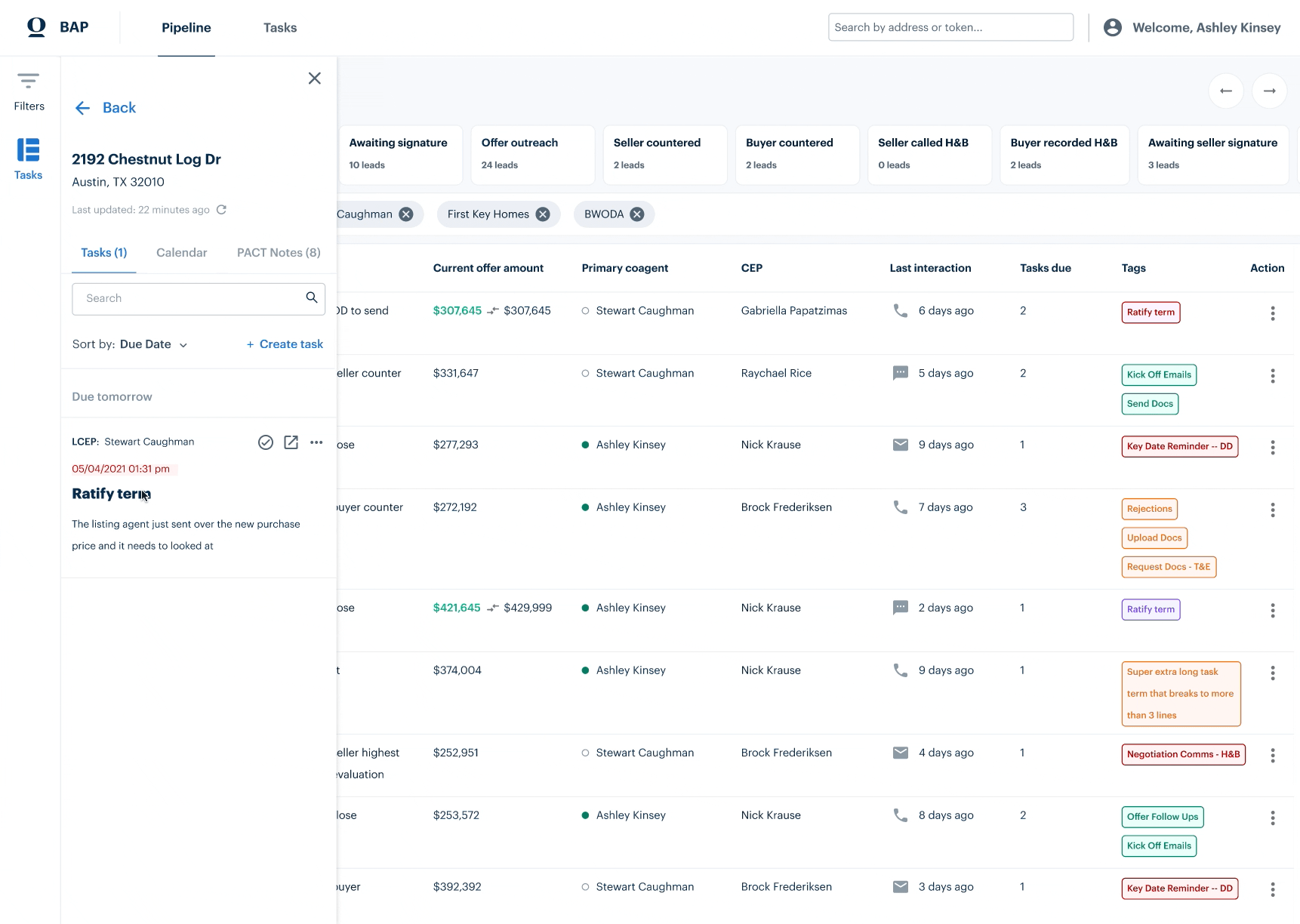1300x924 pixels.
Task: Sort by Current offer amount column header
Action: point(488,268)
